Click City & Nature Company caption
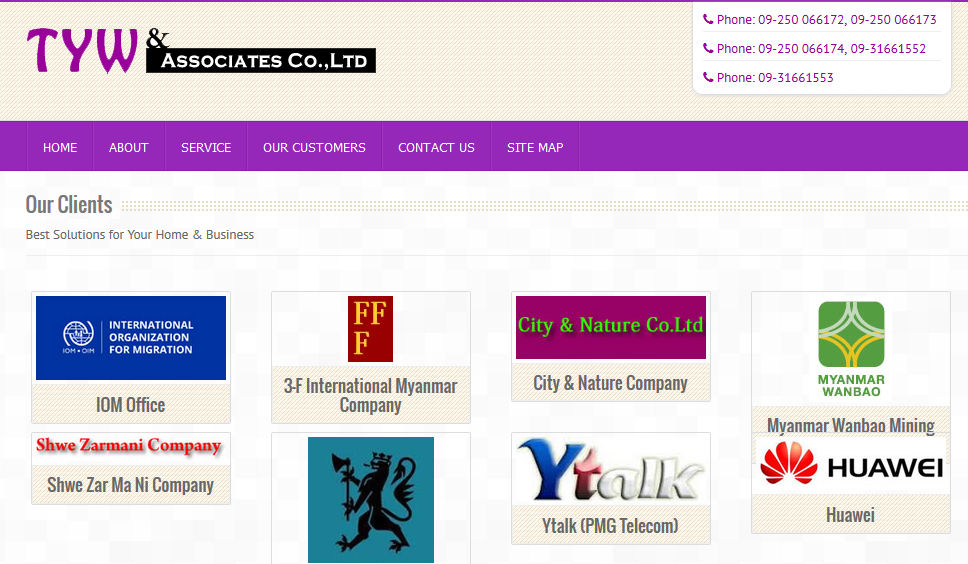This screenshot has height=564, width=968. click(x=611, y=383)
